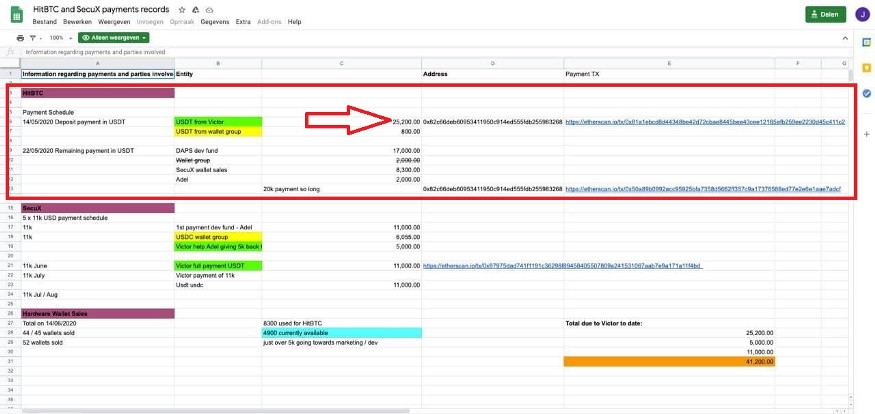Add more add-ons with plus icon

[x=867, y=134]
